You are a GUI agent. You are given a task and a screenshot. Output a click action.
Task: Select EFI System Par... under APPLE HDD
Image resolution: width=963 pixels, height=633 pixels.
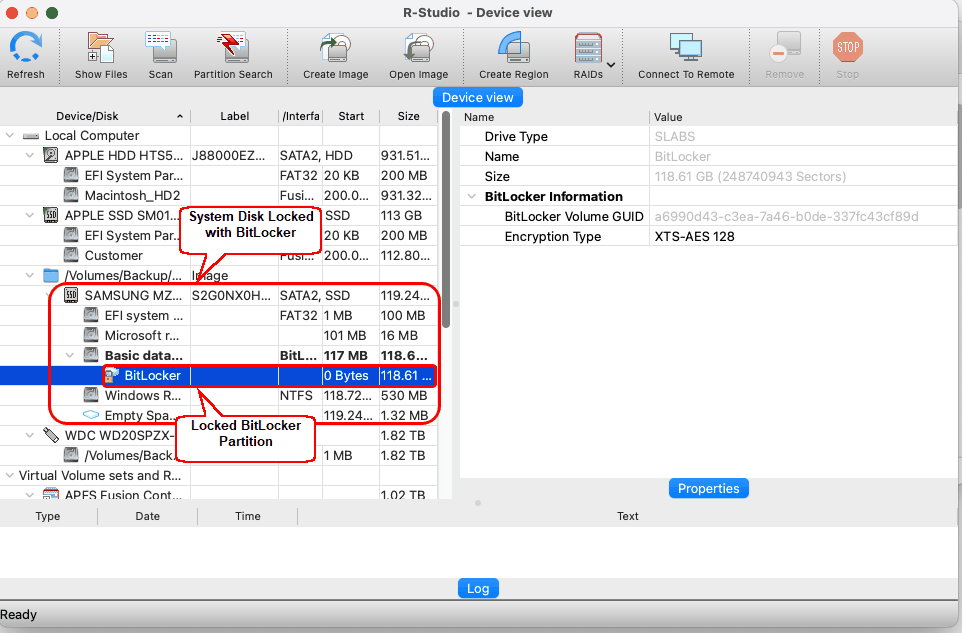[x=134, y=176]
